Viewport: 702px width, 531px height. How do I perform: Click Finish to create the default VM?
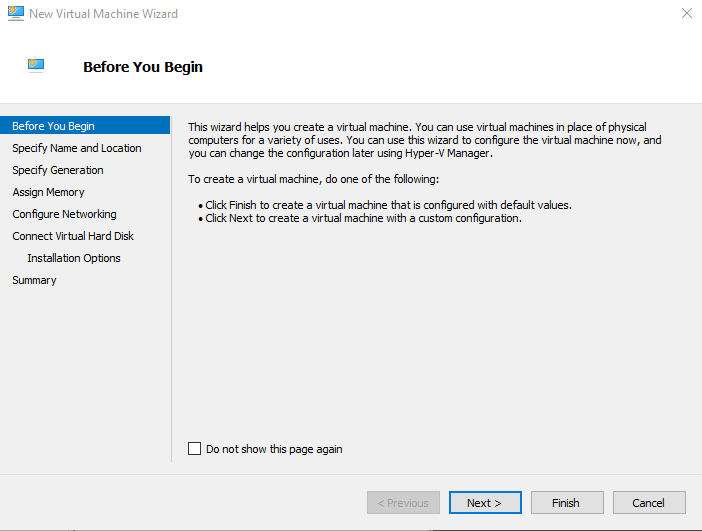565,503
